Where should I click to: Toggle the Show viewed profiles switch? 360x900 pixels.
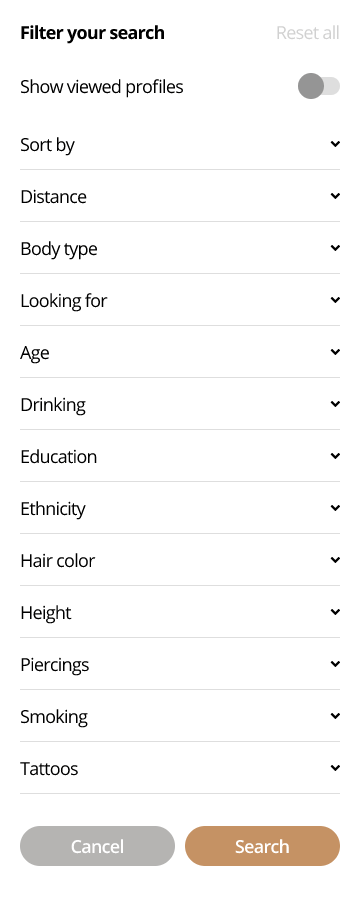pyautogui.click(x=319, y=87)
